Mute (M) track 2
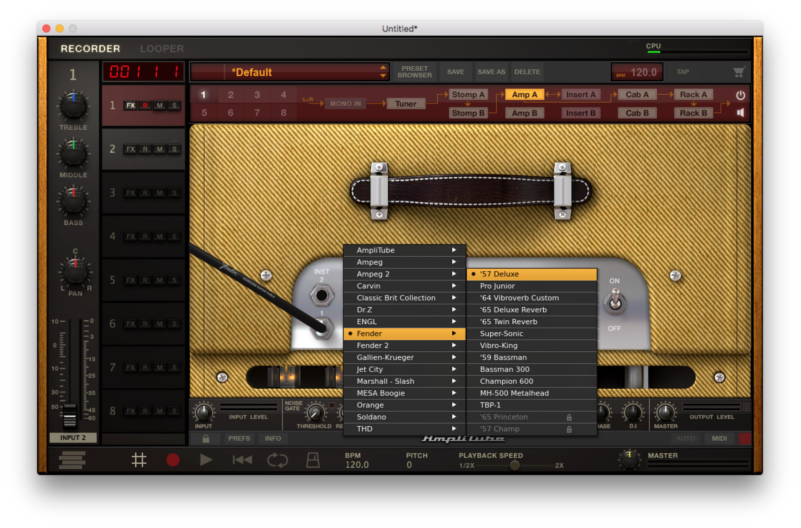The width and height of the screenshot is (801, 528). point(160,149)
